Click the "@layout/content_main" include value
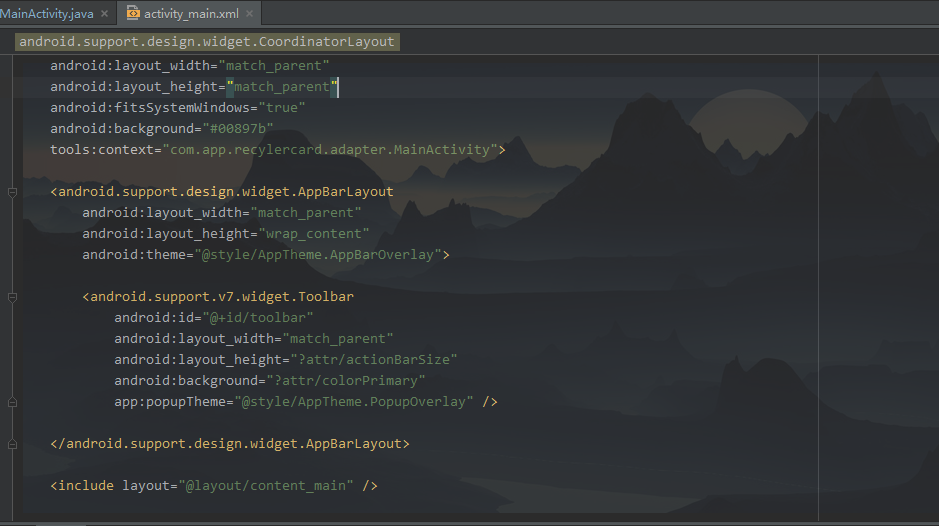The image size is (939, 526). [266, 486]
